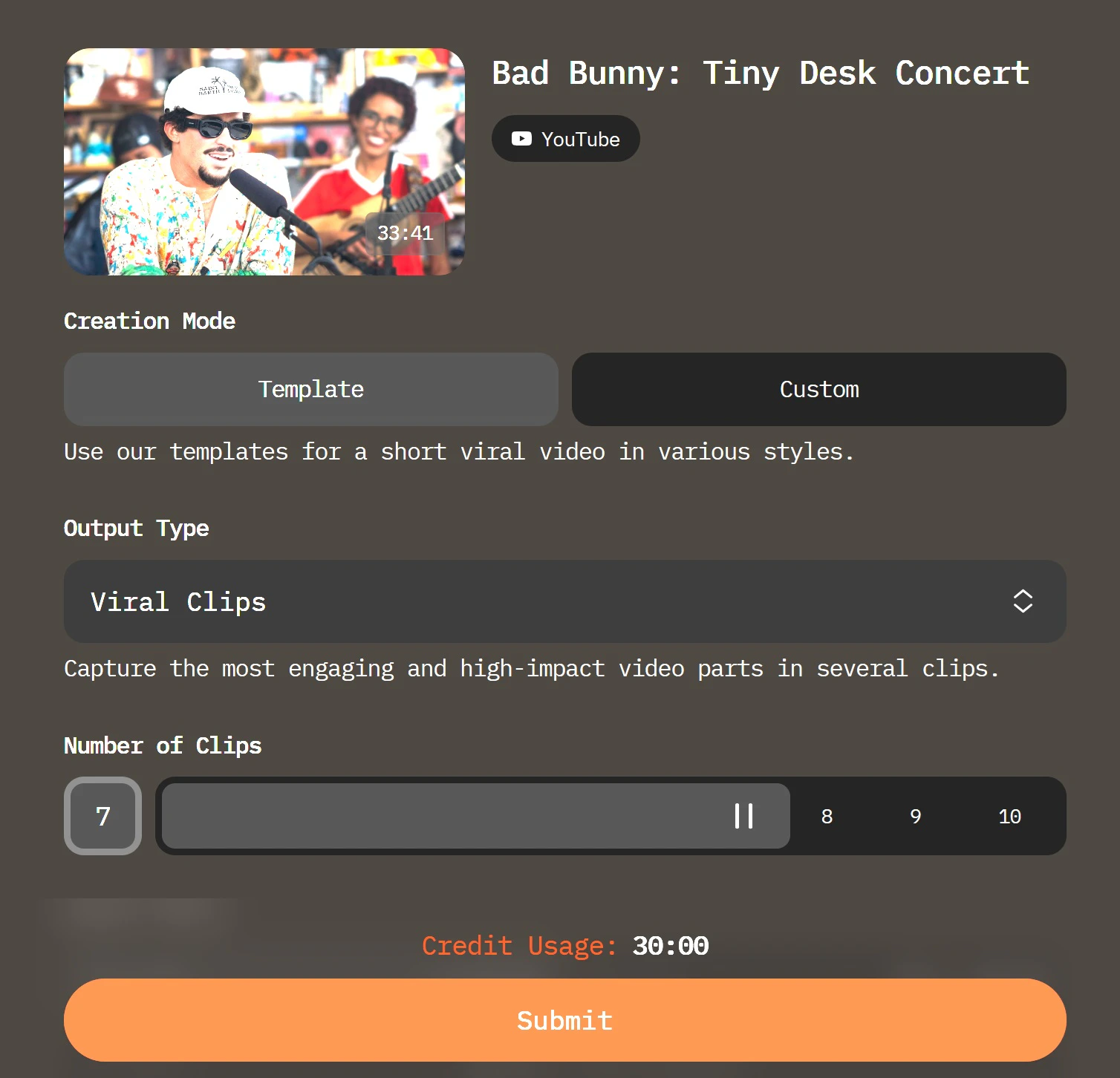The image size is (1120, 1078).
Task: Open the Viral Clips output type dropdown
Action: tap(564, 601)
